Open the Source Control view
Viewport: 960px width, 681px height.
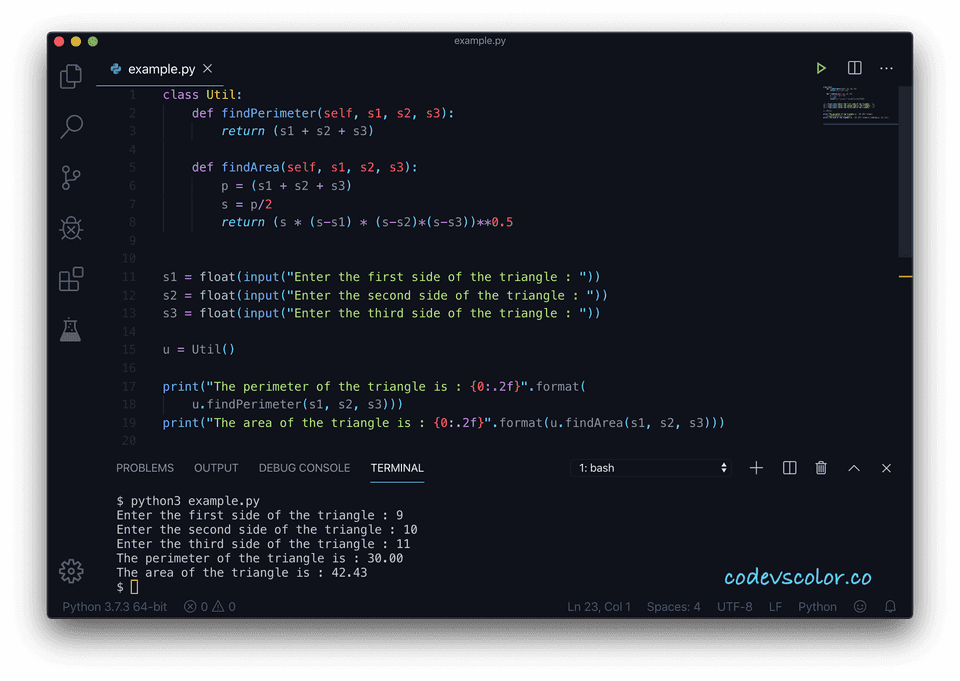click(70, 177)
